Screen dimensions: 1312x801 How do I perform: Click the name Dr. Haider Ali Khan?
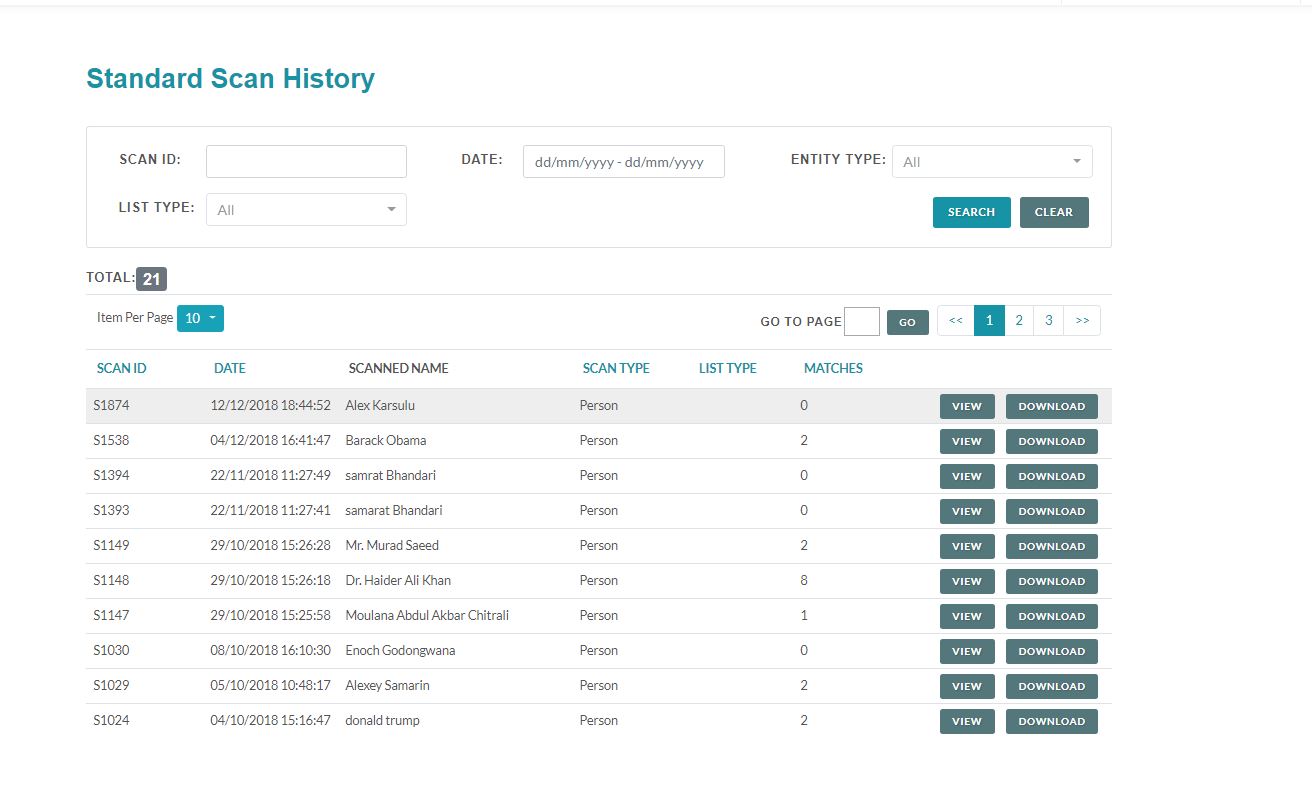(398, 580)
